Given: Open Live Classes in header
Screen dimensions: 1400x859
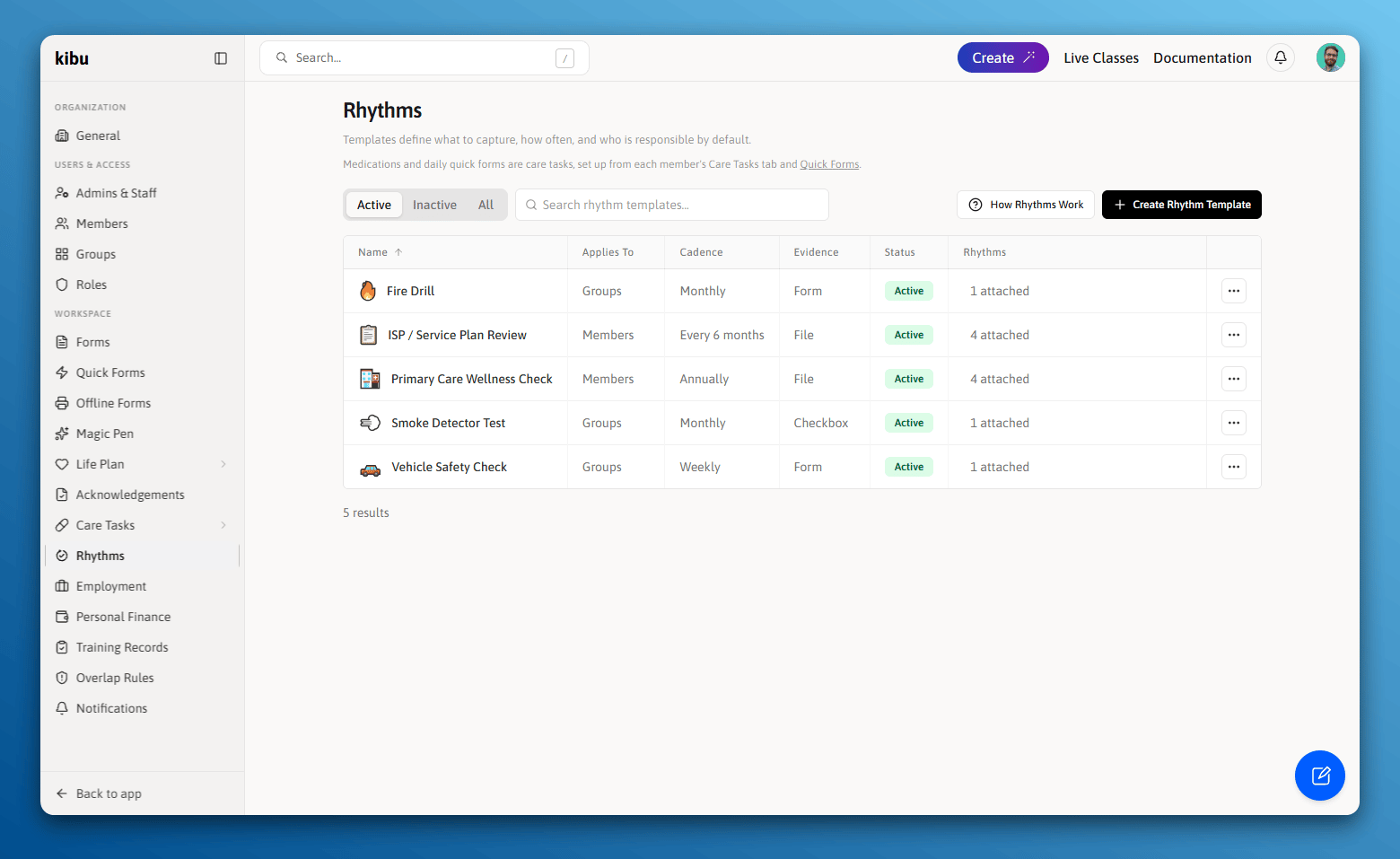Looking at the screenshot, I should coord(1101,57).
